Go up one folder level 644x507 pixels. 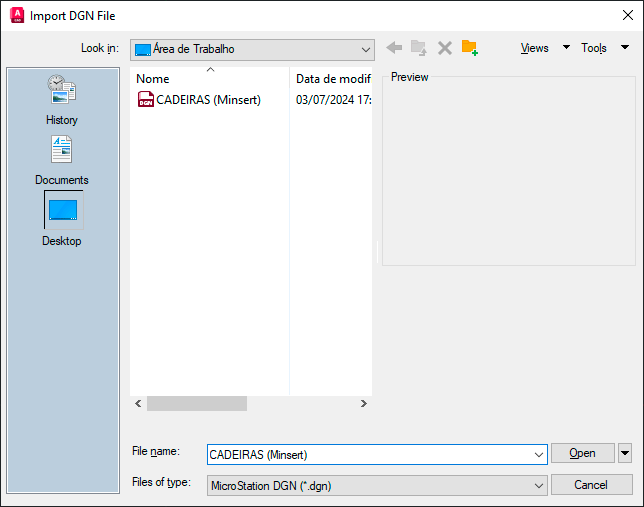pos(419,48)
